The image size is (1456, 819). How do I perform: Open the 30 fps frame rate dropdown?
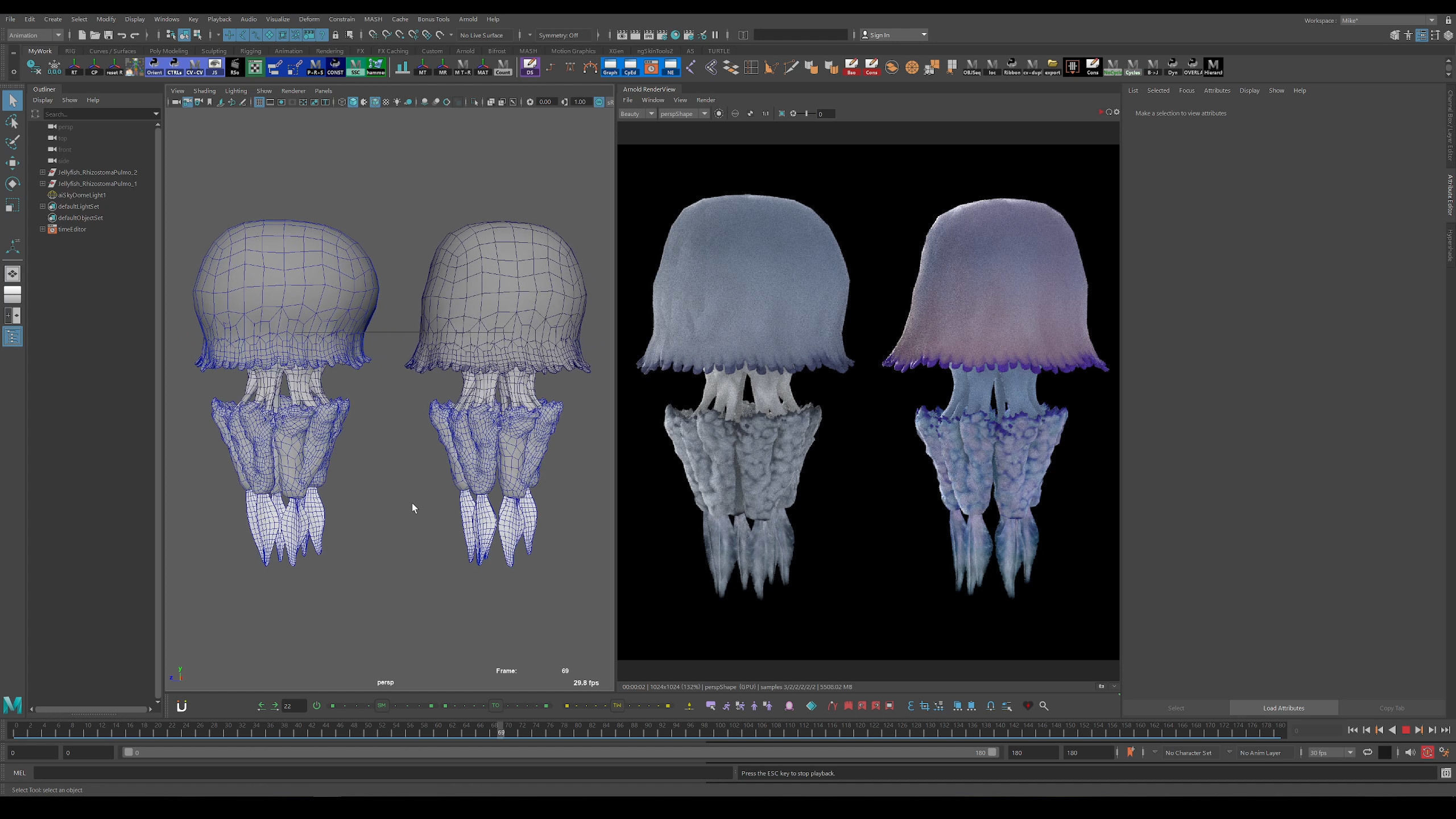[1331, 752]
